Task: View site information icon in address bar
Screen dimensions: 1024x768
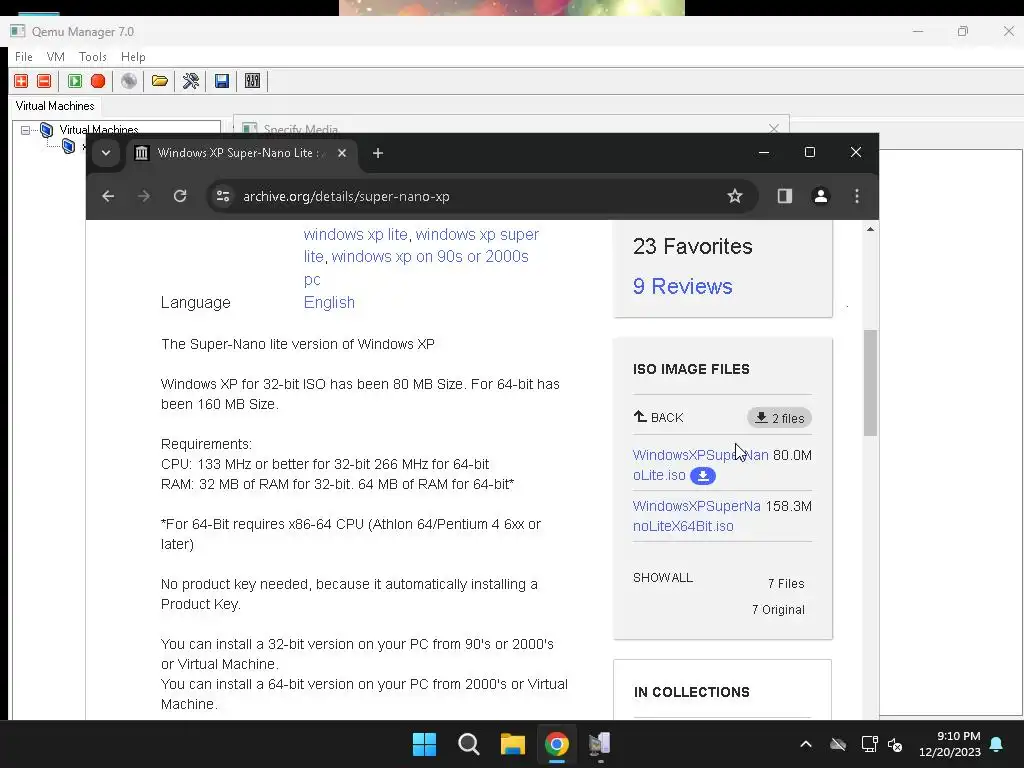Action: (223, 196)
